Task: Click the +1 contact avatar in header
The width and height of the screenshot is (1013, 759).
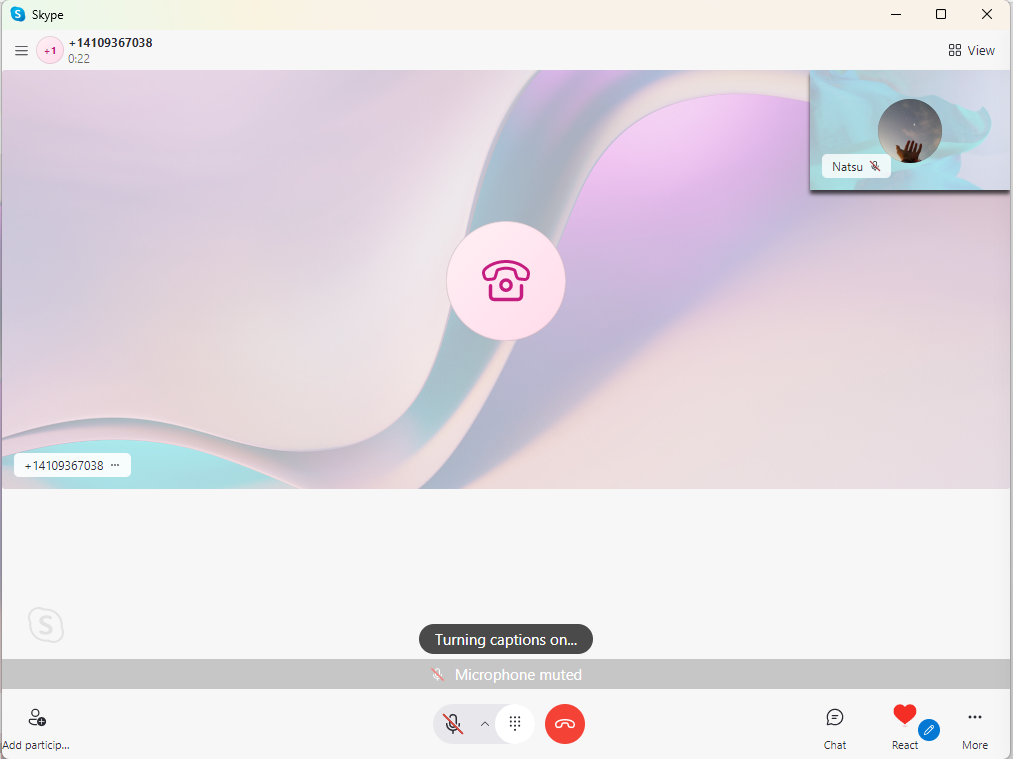Action: [50, 50]
